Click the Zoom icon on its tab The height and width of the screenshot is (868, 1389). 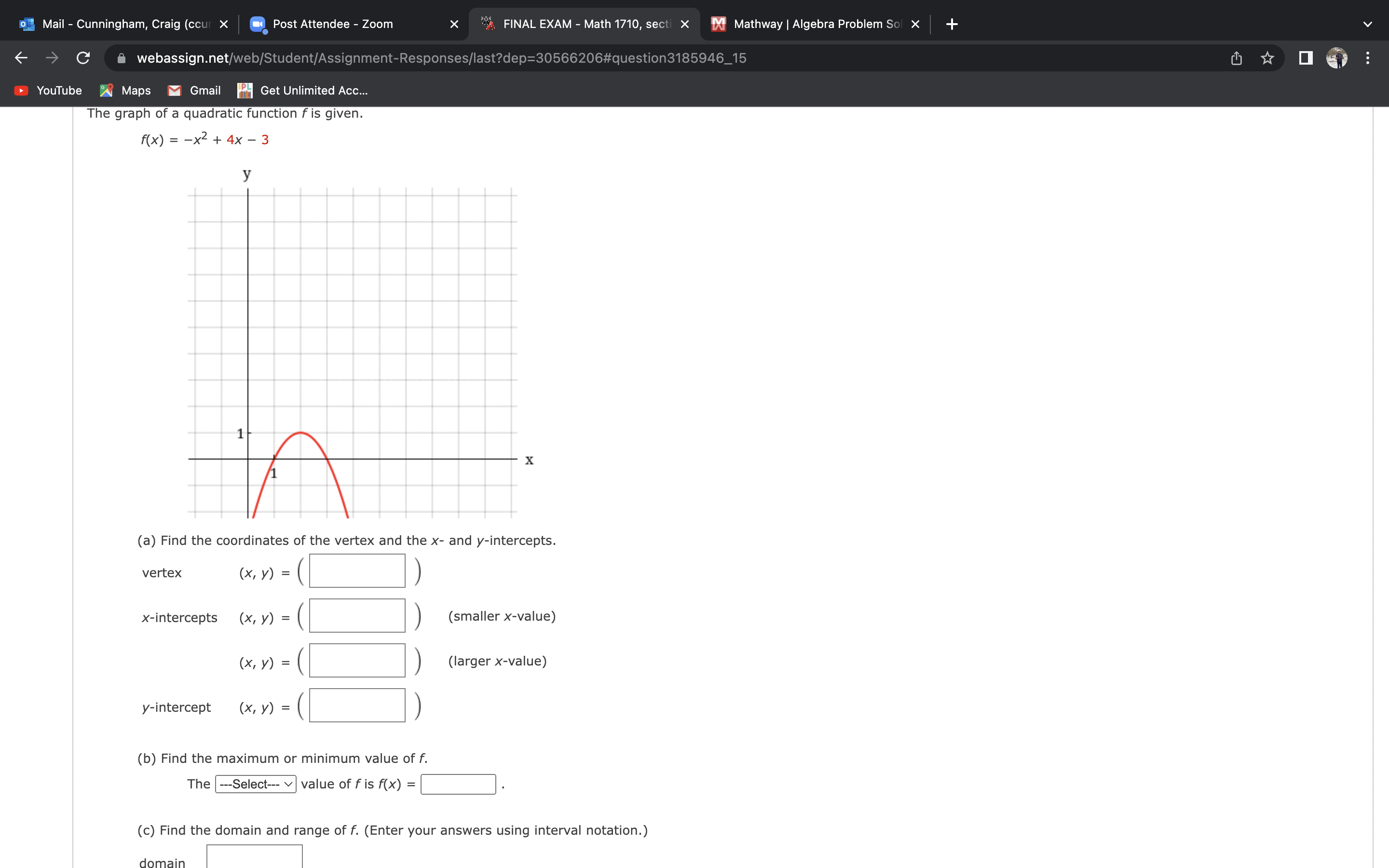(x=258, y=24)
